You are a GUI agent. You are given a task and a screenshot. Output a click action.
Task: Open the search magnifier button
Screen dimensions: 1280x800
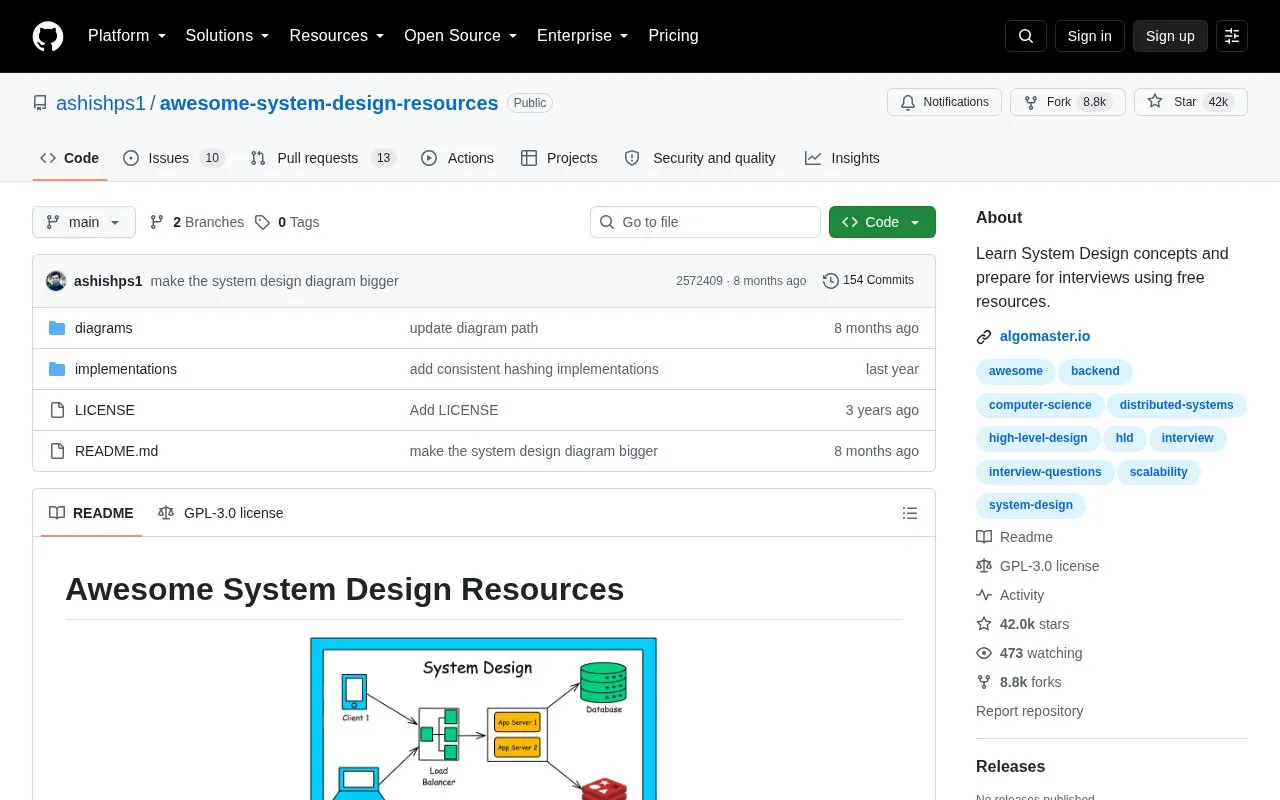point(1026,36)
